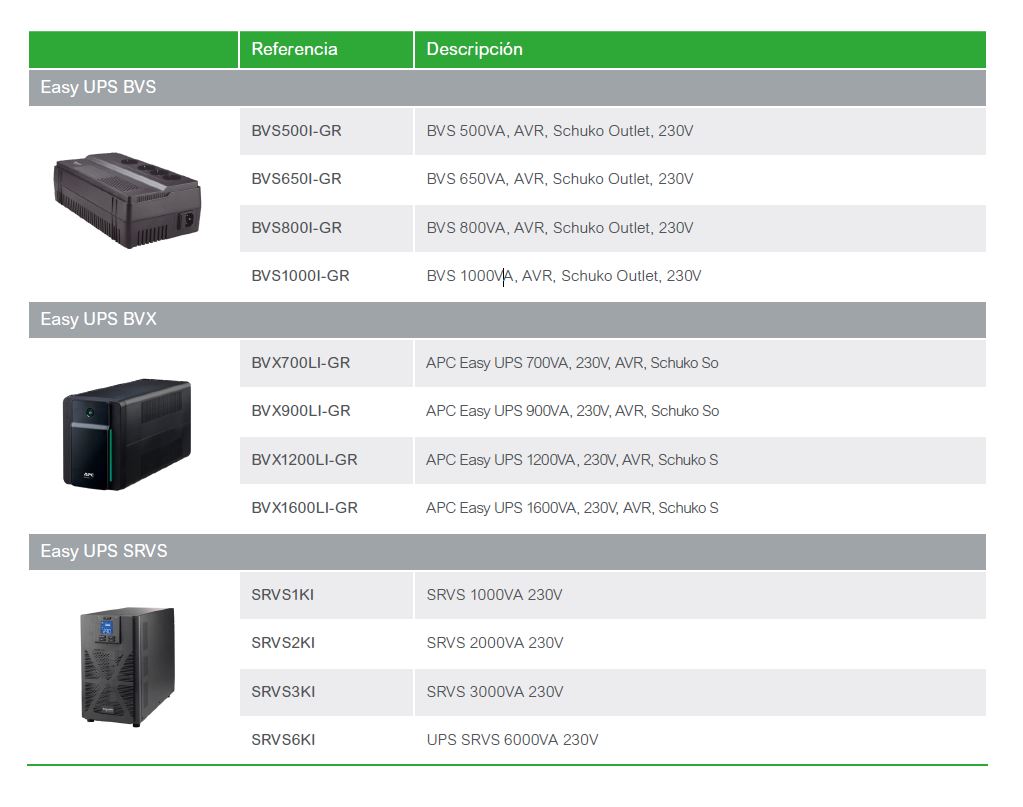The height and width of the screenshot is (807, 1023).
Task: Click description SRVS 3000VA 230V
Action: coord(495,693)
